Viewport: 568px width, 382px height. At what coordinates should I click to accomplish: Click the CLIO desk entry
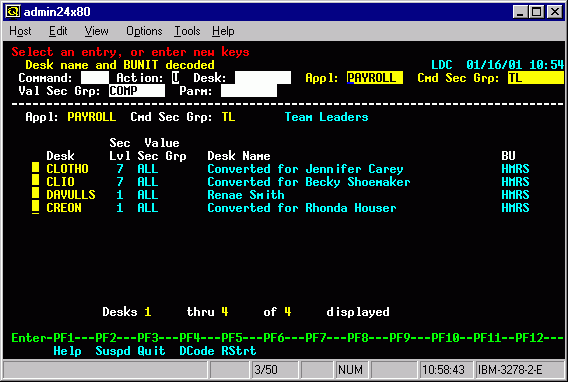tap(60, 182)
